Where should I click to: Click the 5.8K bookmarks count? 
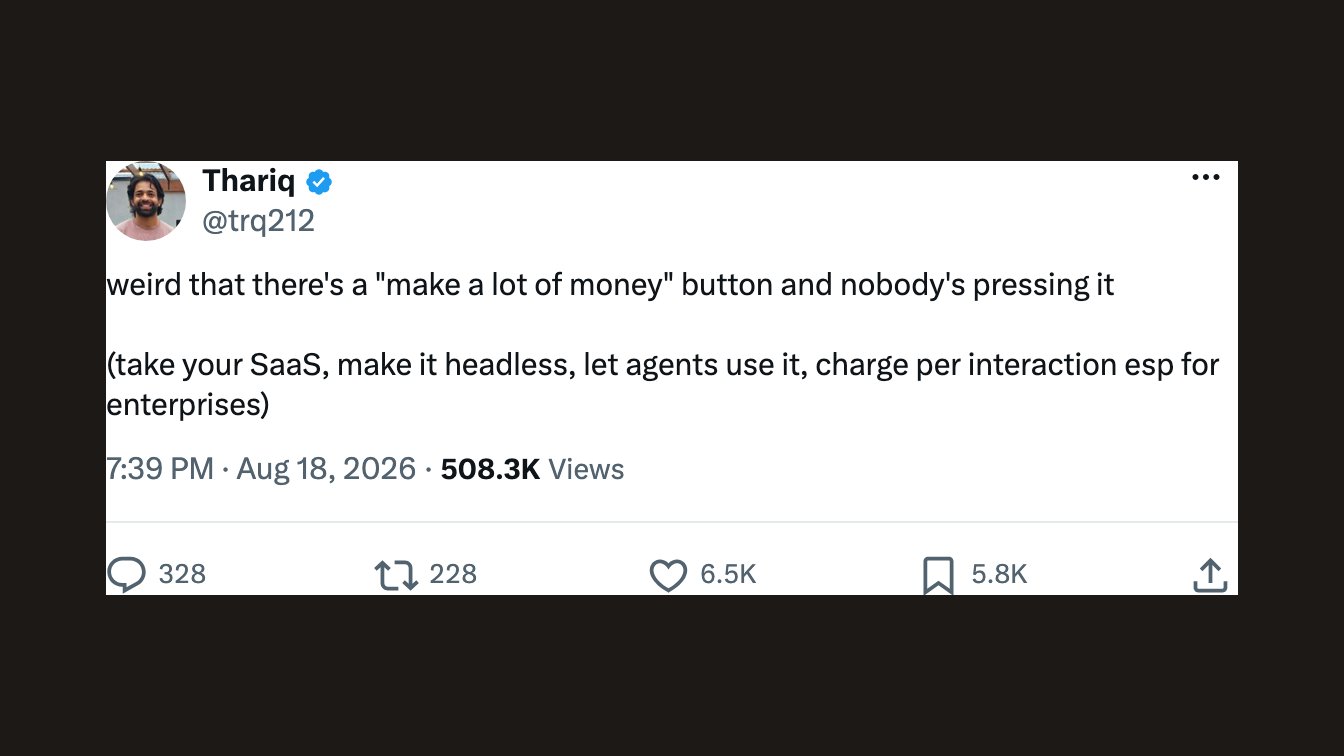[x=999, y=574]
